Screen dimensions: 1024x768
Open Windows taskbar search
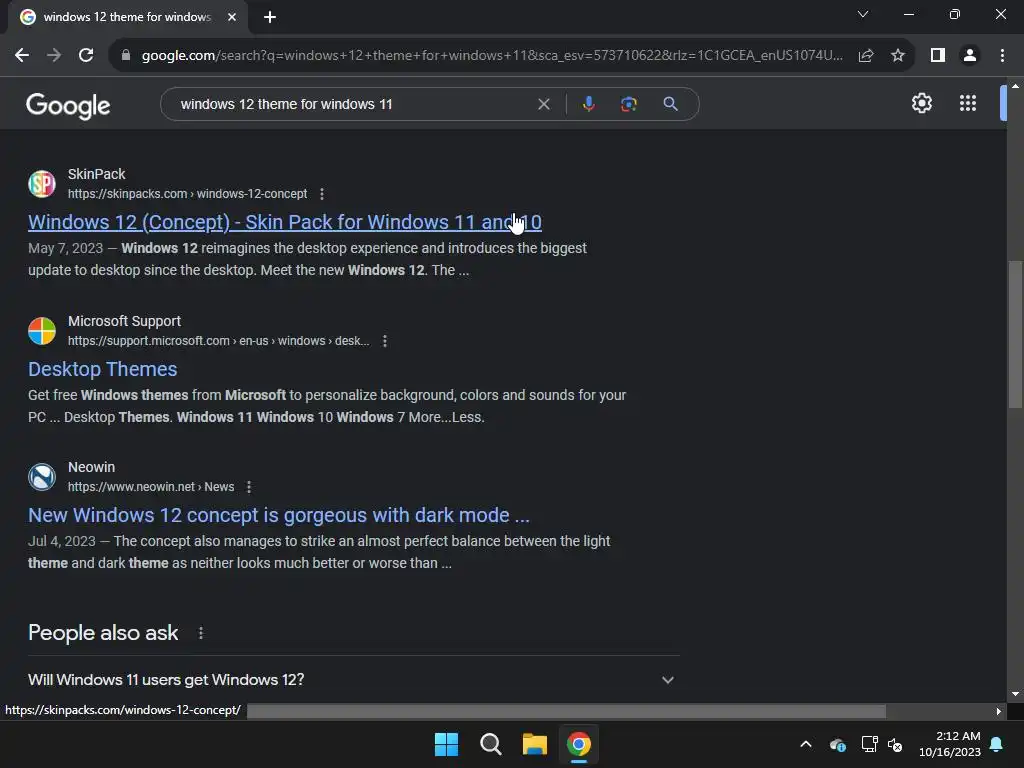(x=490, y=744)
